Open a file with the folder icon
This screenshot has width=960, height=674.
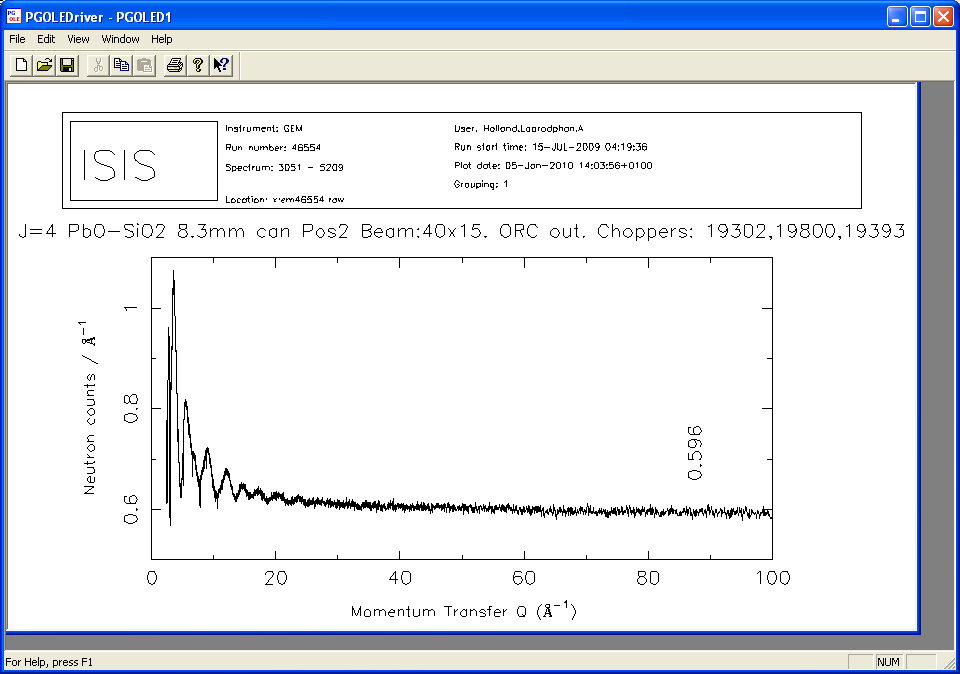click(x=44, y=65)
